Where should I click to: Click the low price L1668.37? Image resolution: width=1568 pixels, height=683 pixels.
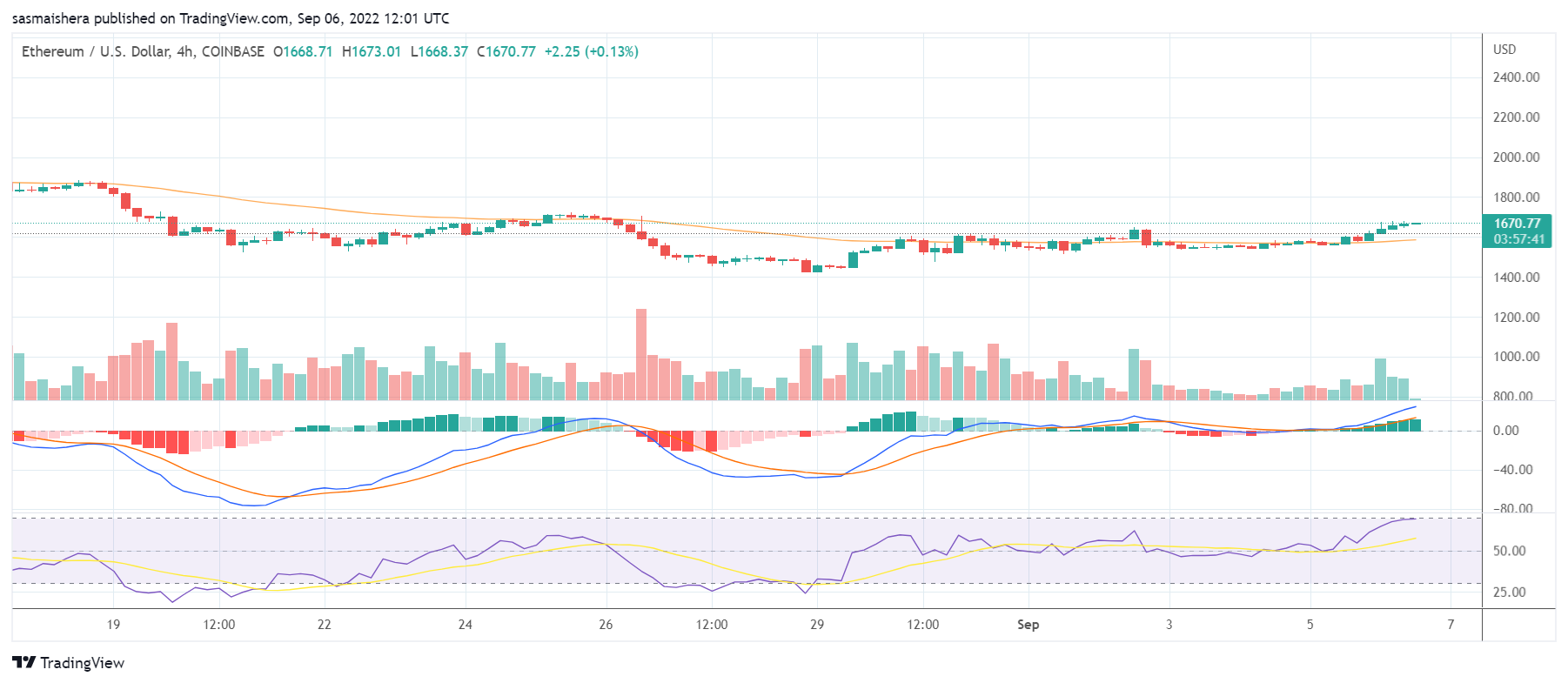pyautogui.click(x=439, y=51)
